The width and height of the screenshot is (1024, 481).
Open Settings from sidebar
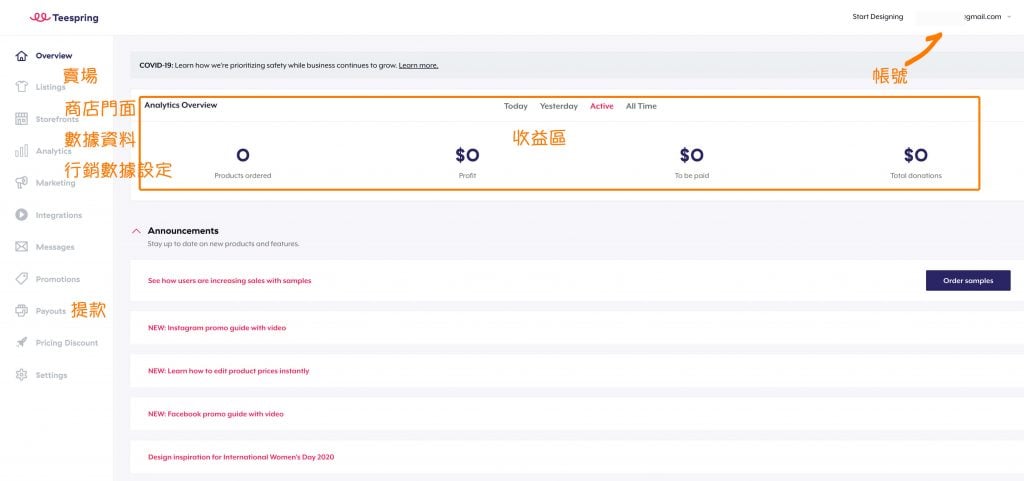click(x=51, y=375)
